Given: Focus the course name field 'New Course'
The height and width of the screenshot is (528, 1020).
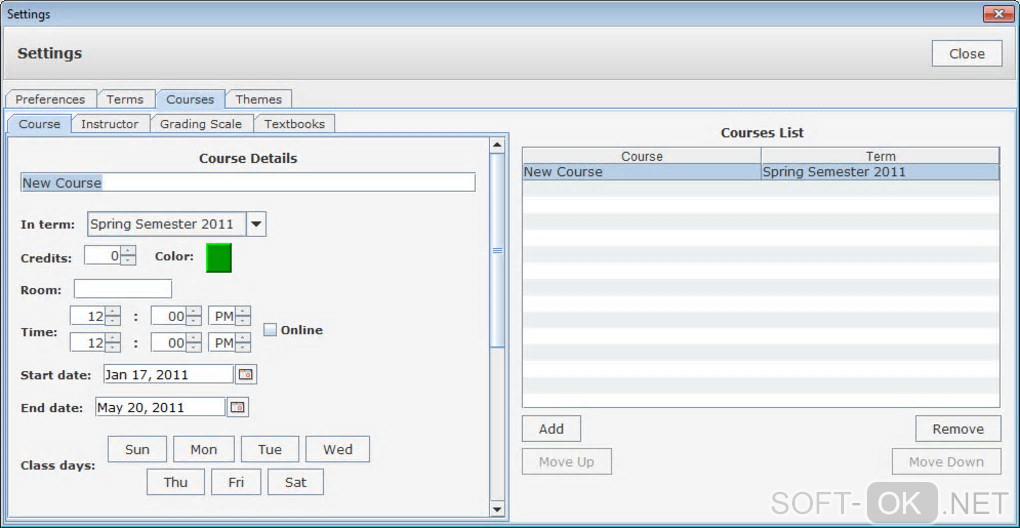Looking at the screenshot, I should [248, 183].
